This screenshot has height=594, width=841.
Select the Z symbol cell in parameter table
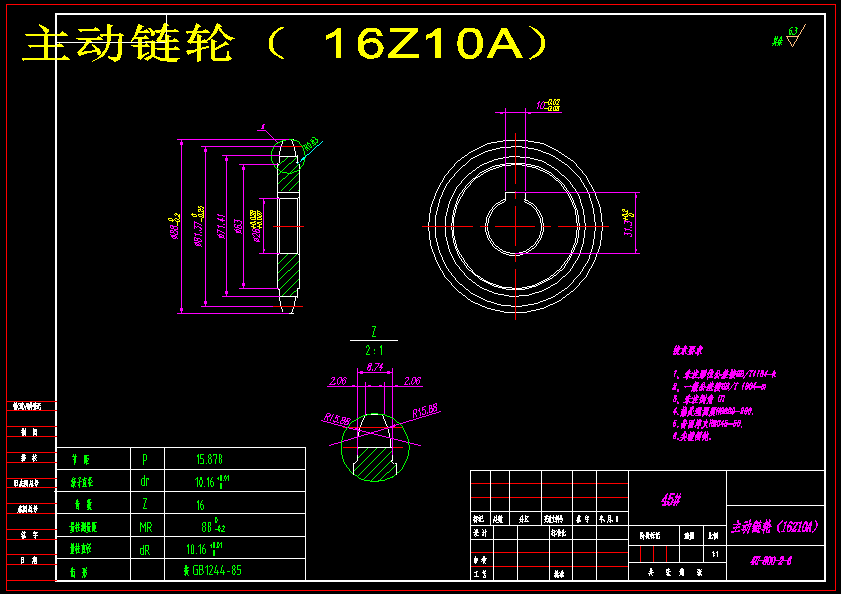(x=145, y=504)
